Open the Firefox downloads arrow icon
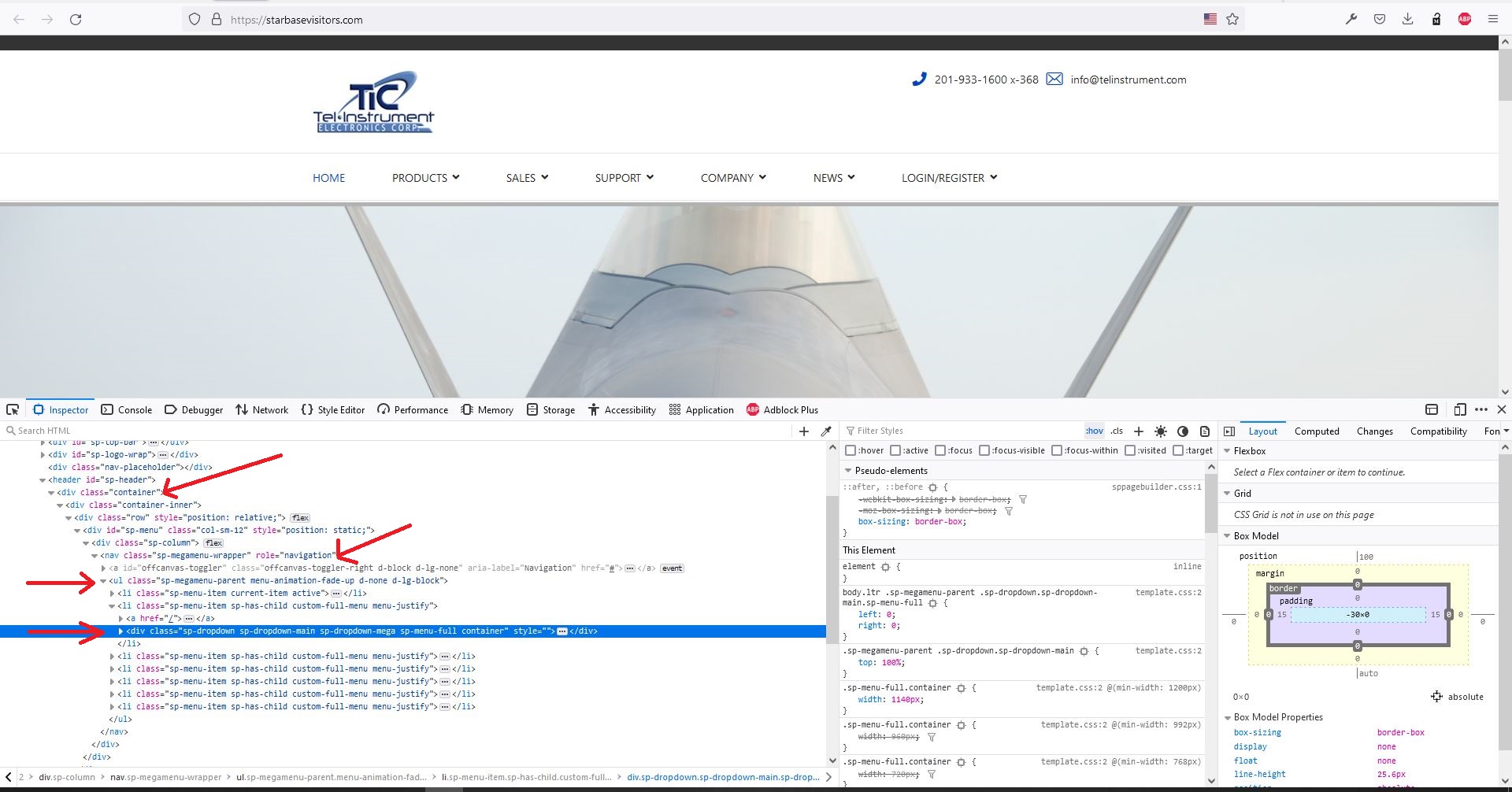This screenshot has height=792, width=1512. 1407,20
